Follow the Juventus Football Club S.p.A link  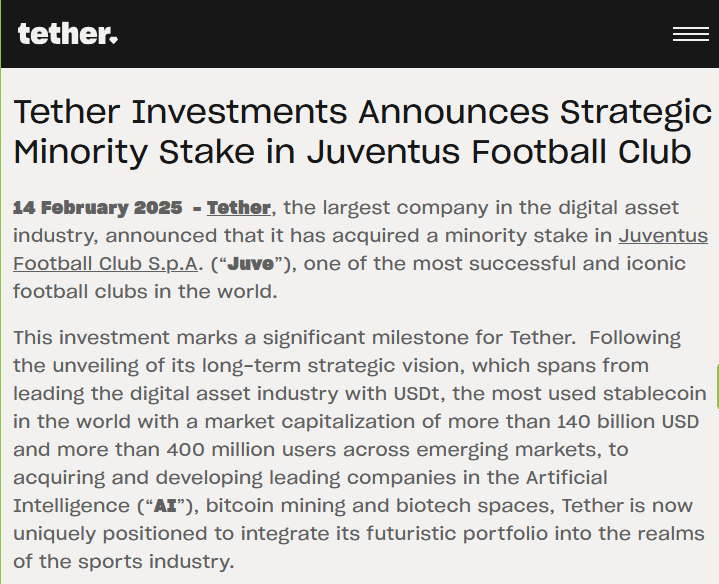360,250
